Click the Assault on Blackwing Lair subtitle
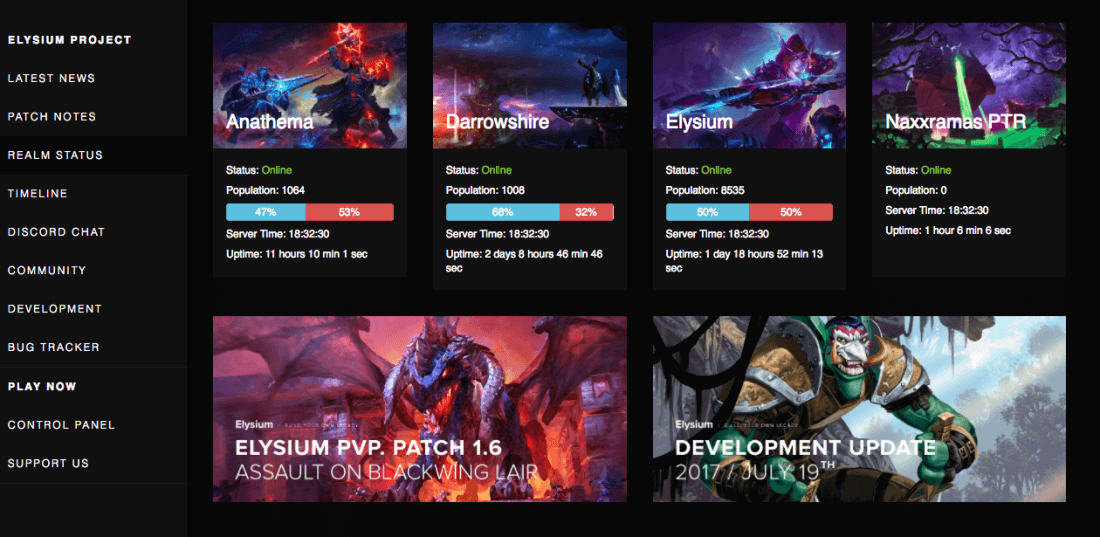Viewport: 1100px width, 537px height. [387, 472]
